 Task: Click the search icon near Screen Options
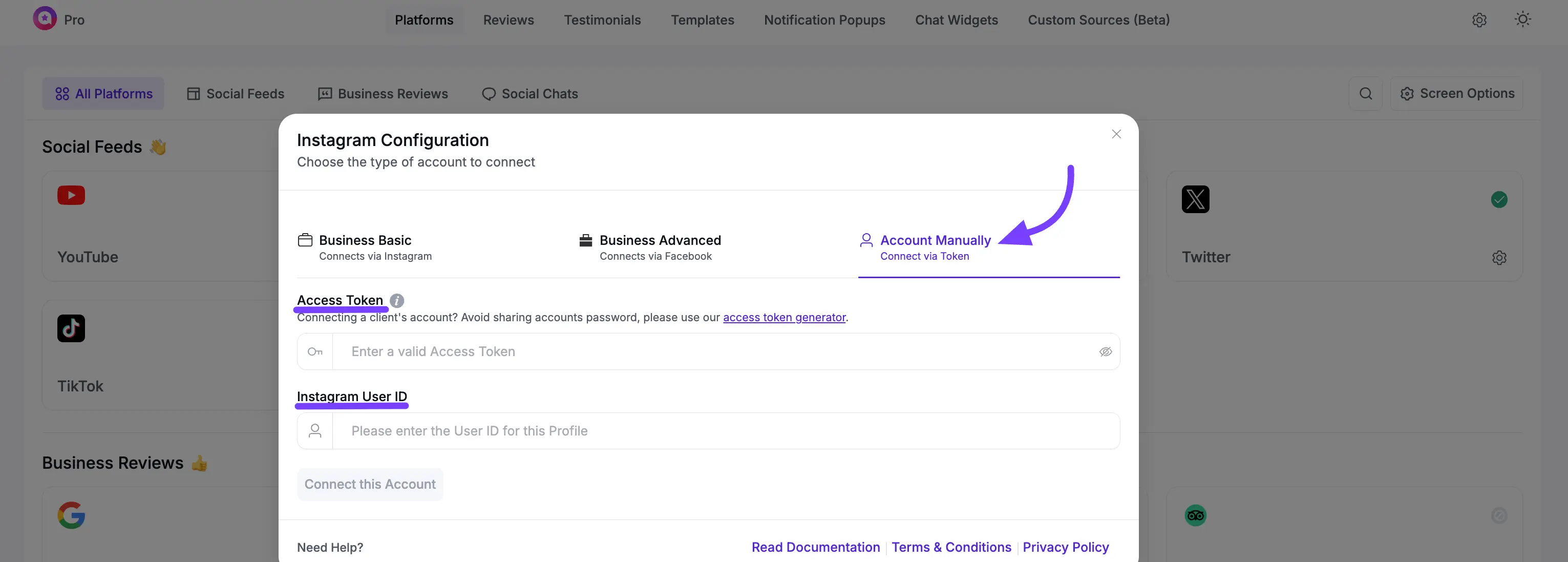1365,93
